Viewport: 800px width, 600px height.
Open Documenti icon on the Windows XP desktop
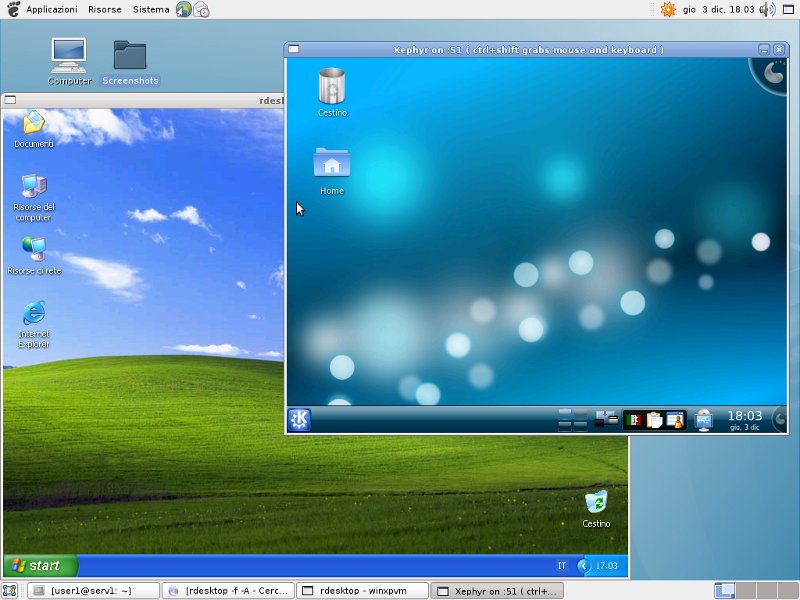pos(34,130)
